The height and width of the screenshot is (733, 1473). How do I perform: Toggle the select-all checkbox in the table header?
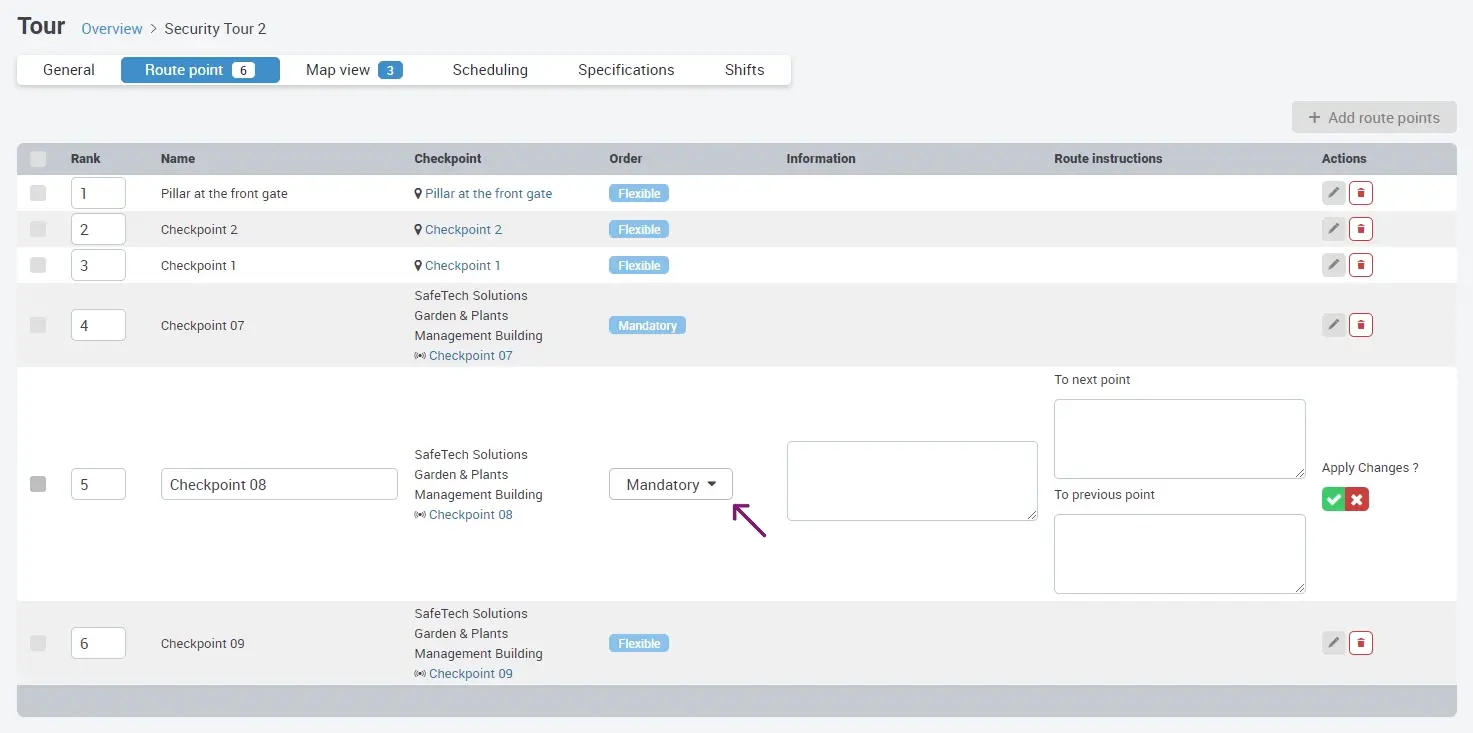point(38,158)
